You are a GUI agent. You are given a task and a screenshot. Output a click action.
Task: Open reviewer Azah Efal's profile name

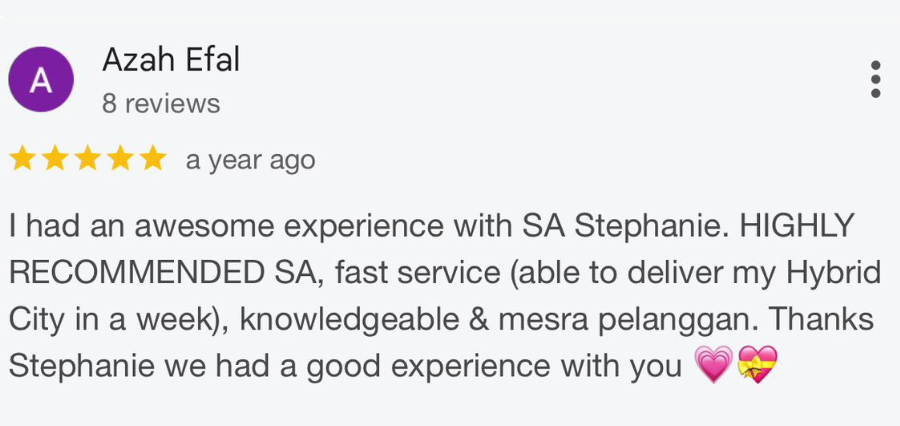tap(171, 61)
